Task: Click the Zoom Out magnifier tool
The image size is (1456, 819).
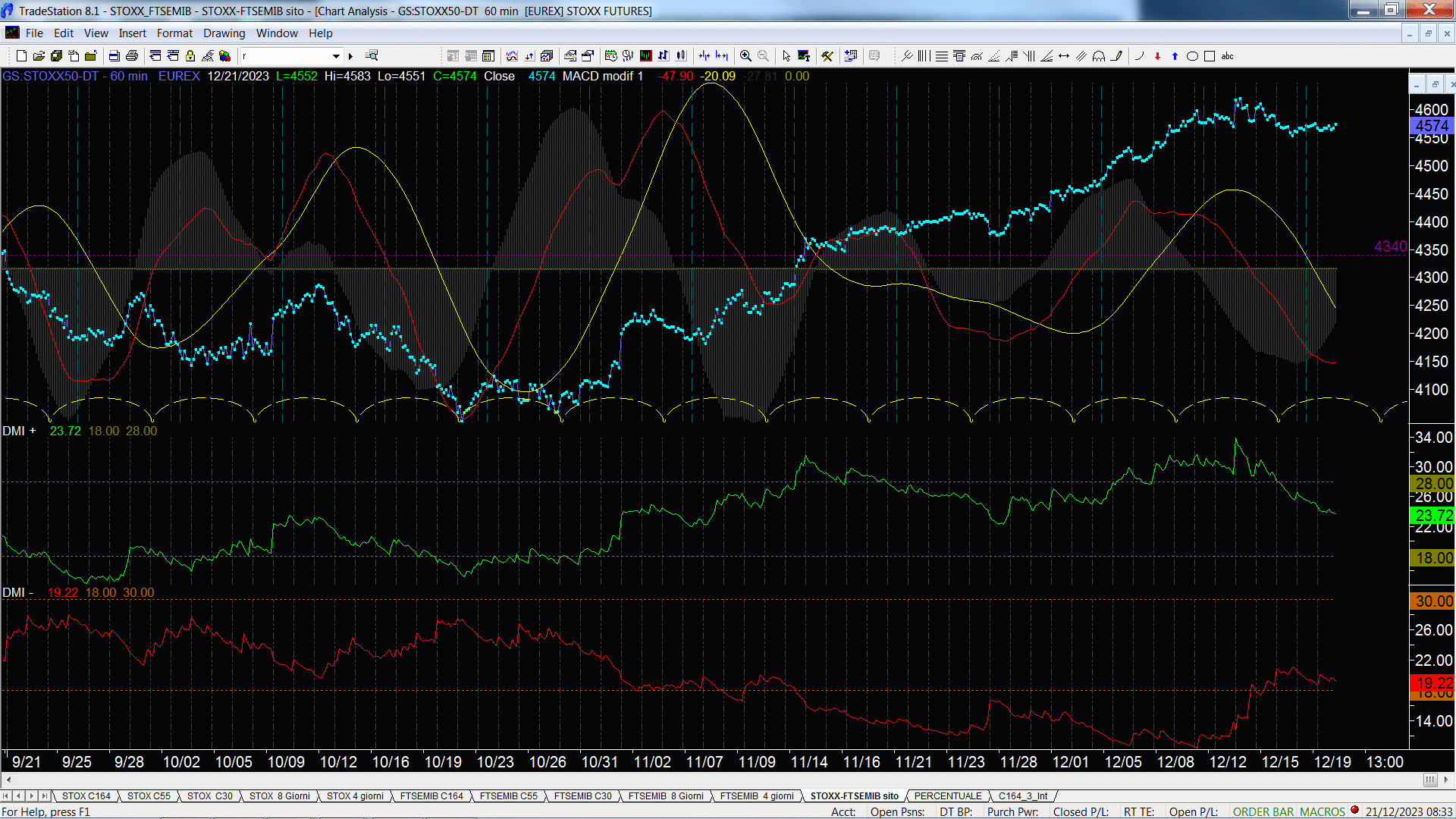Action: (763, 56)
